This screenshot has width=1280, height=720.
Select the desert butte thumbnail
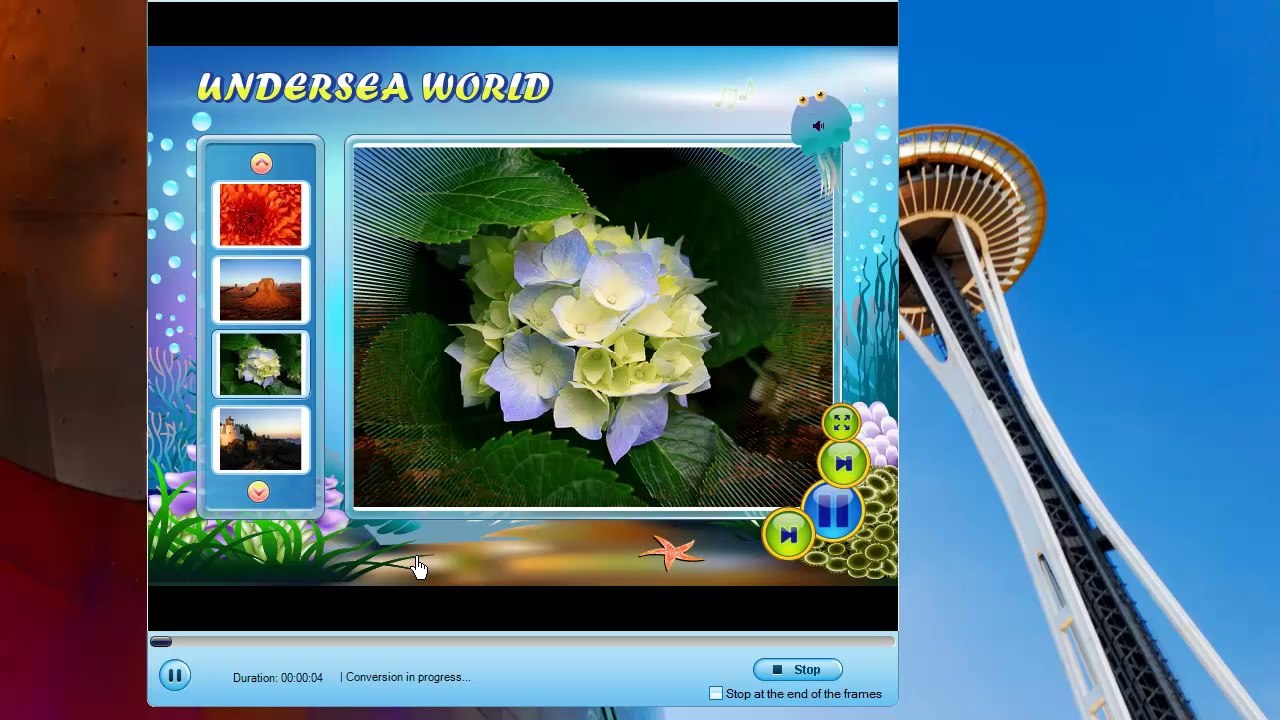260,289
